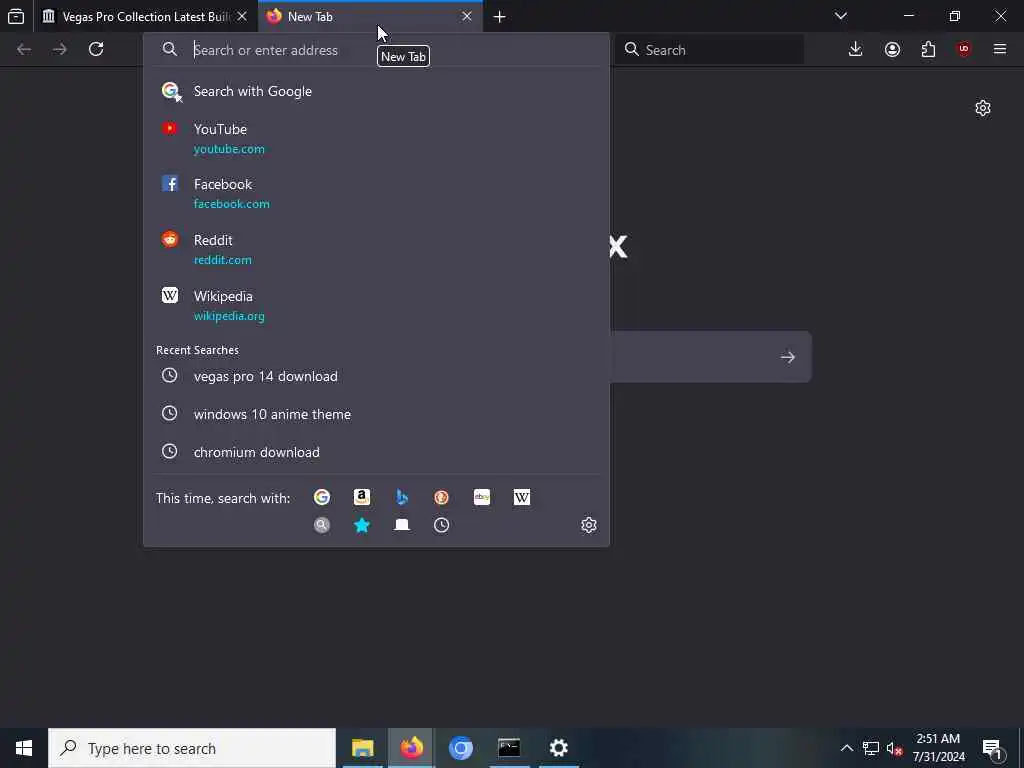Click wikipedia.org URL text

point(229,316)
